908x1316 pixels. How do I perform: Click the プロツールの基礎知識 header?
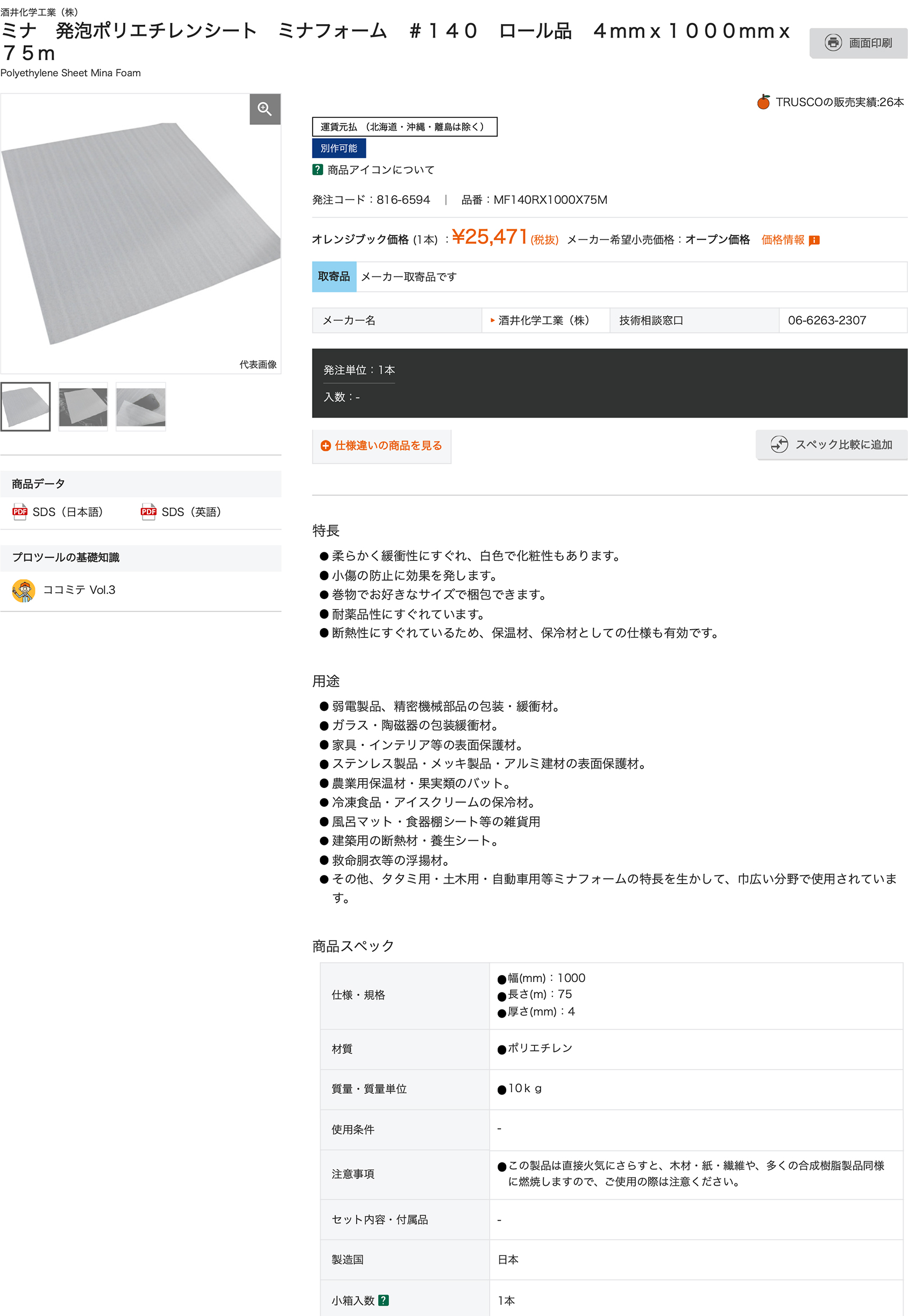[140, 558]
